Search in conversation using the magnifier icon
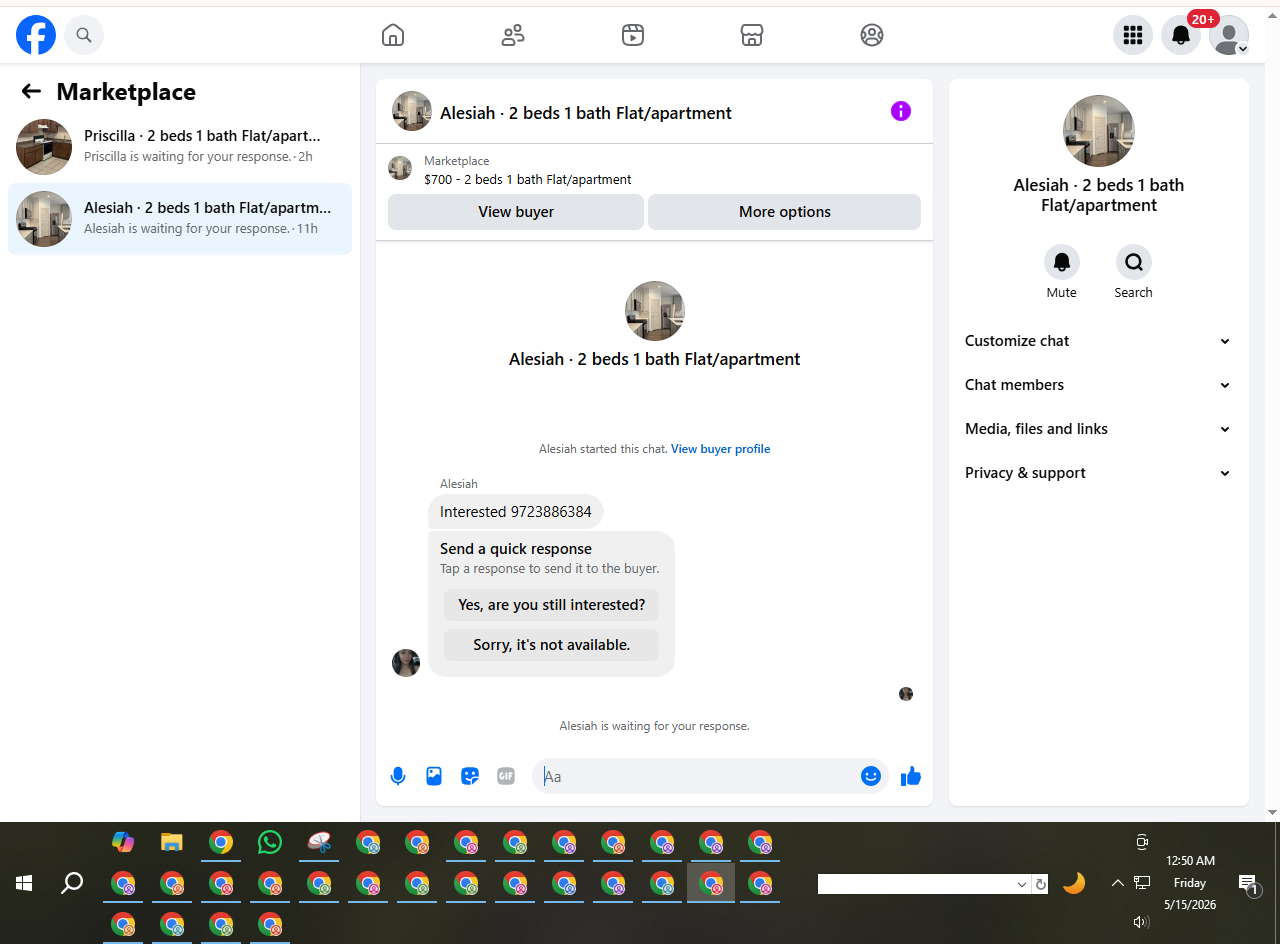This screenshot has height=944, width=1280. point(1134,262)
